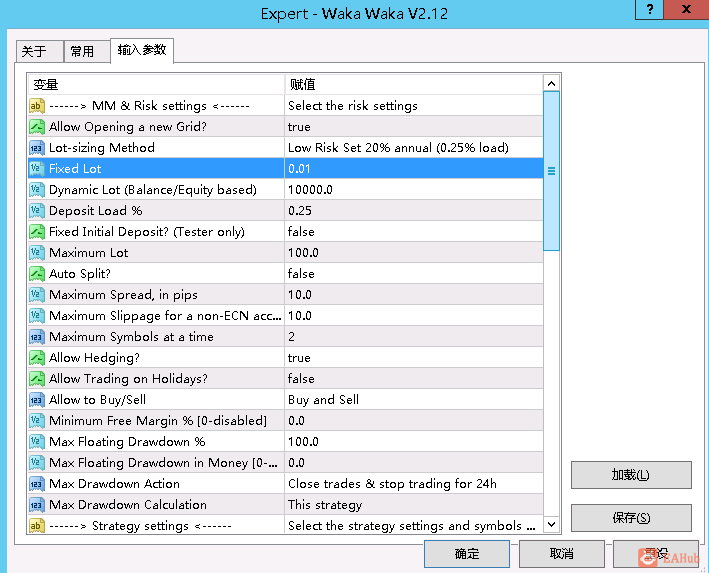Click the boolean icon beside Allow Trading on Holidays?
Screen dimensions: 709x573
[37, 379]
